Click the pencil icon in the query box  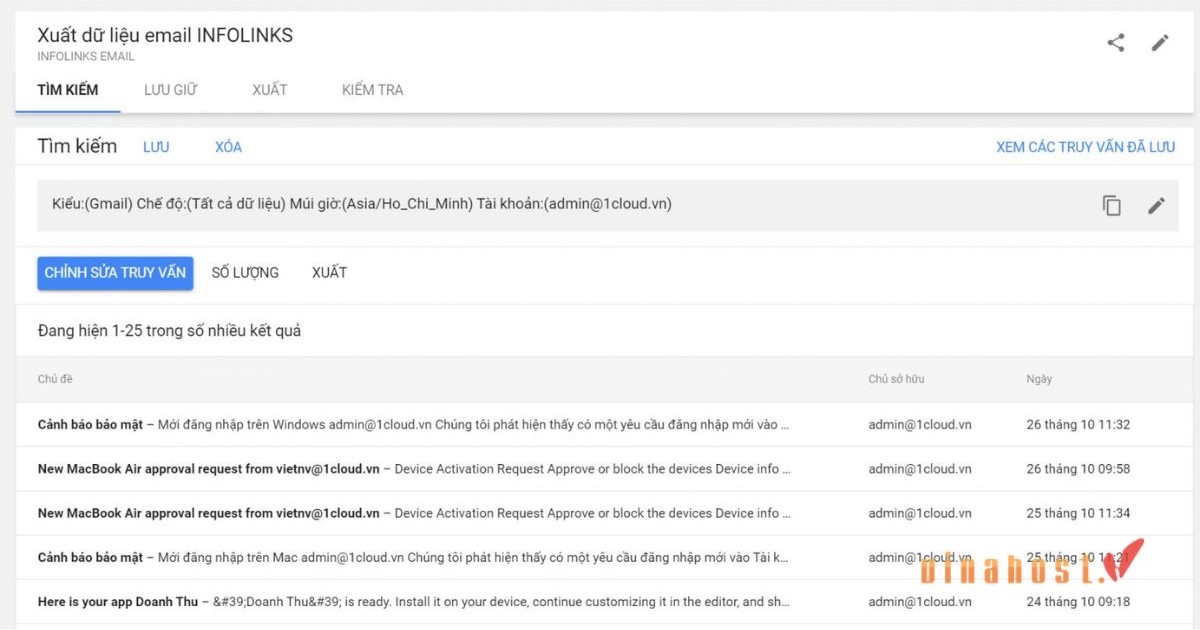[1156, 205]
